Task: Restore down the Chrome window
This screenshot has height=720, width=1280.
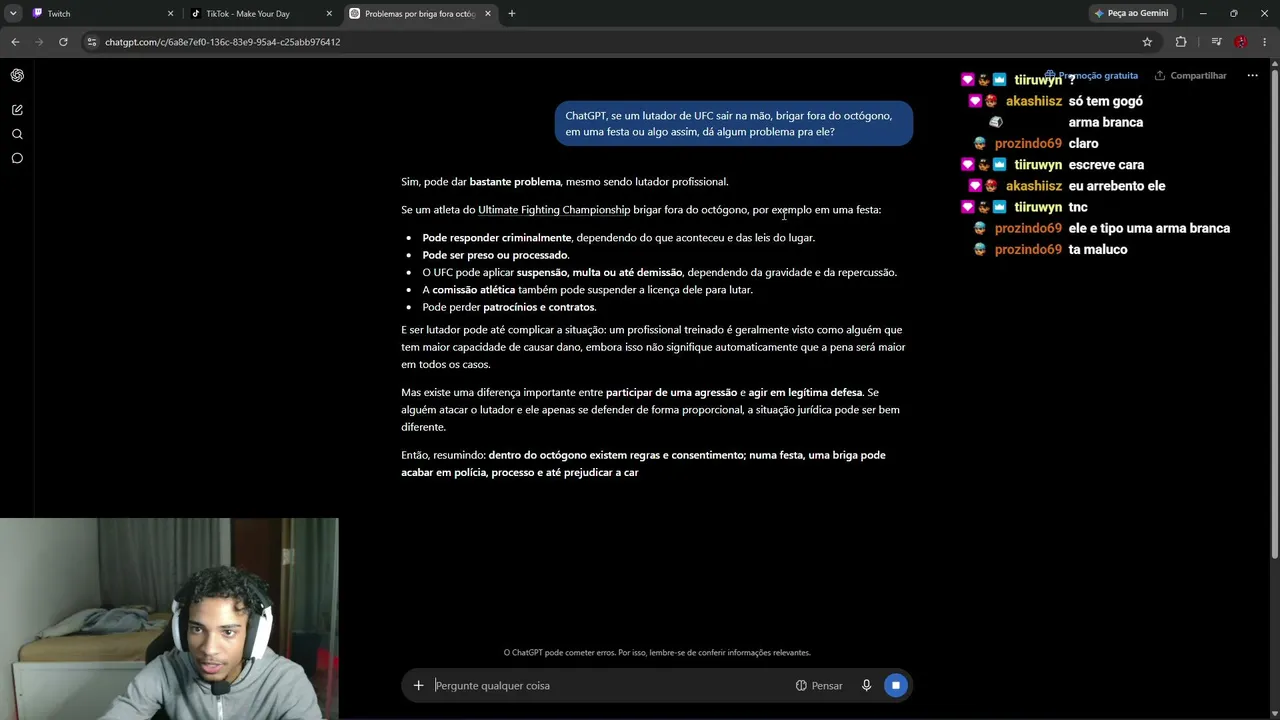Action: [x=1233, y=13]
